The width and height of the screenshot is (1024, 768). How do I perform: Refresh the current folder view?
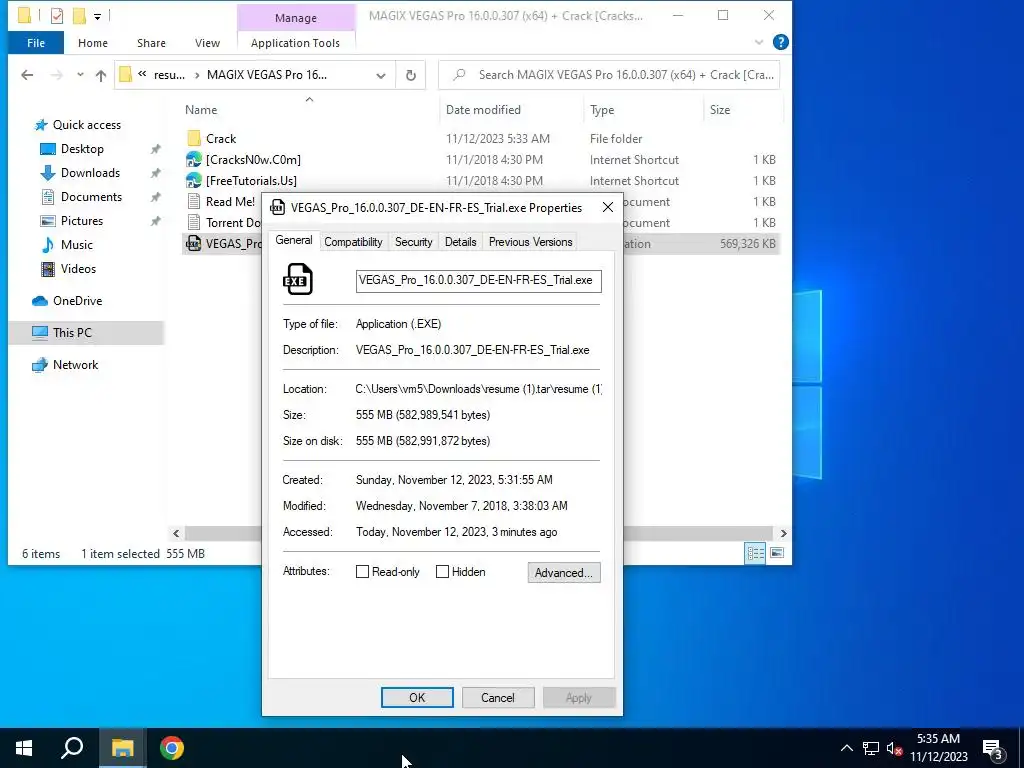(411, 75)
